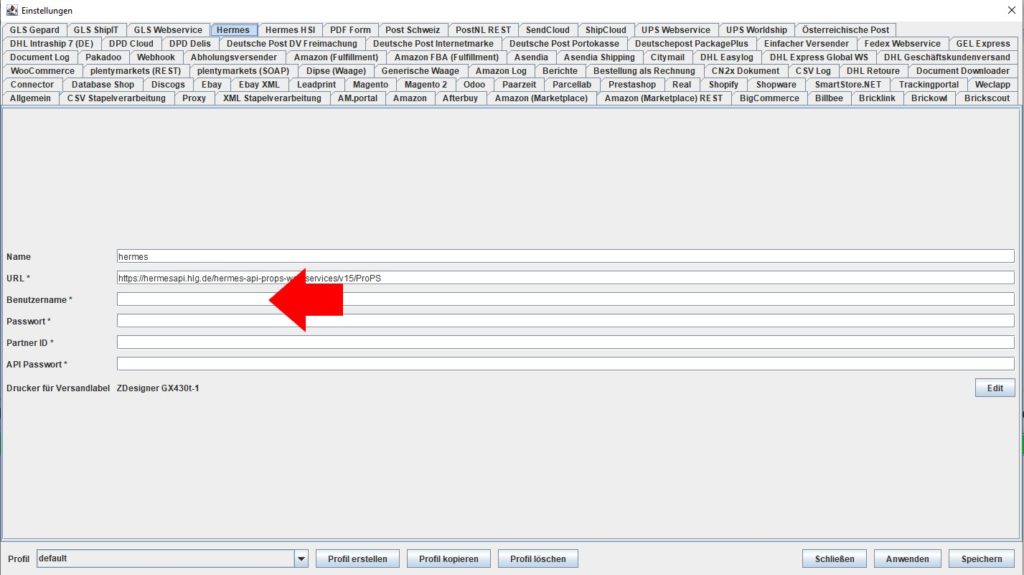The width and height of the screenshot is (1024, 575).
Task: Open the Hermes HSI tab
Action: pyautogui.click(x=290, y=30)
